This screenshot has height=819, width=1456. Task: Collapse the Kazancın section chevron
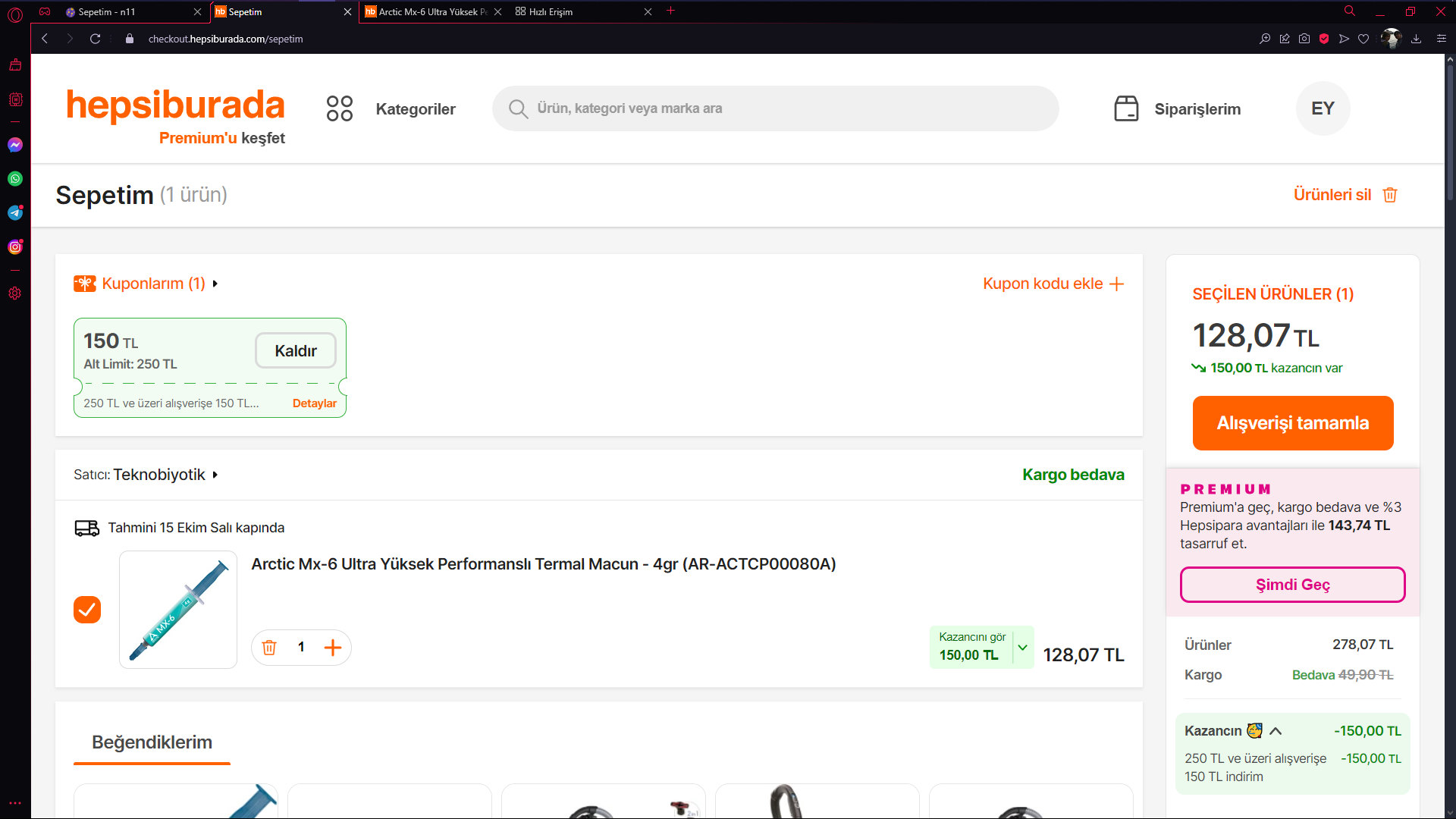coord(1276,731)
